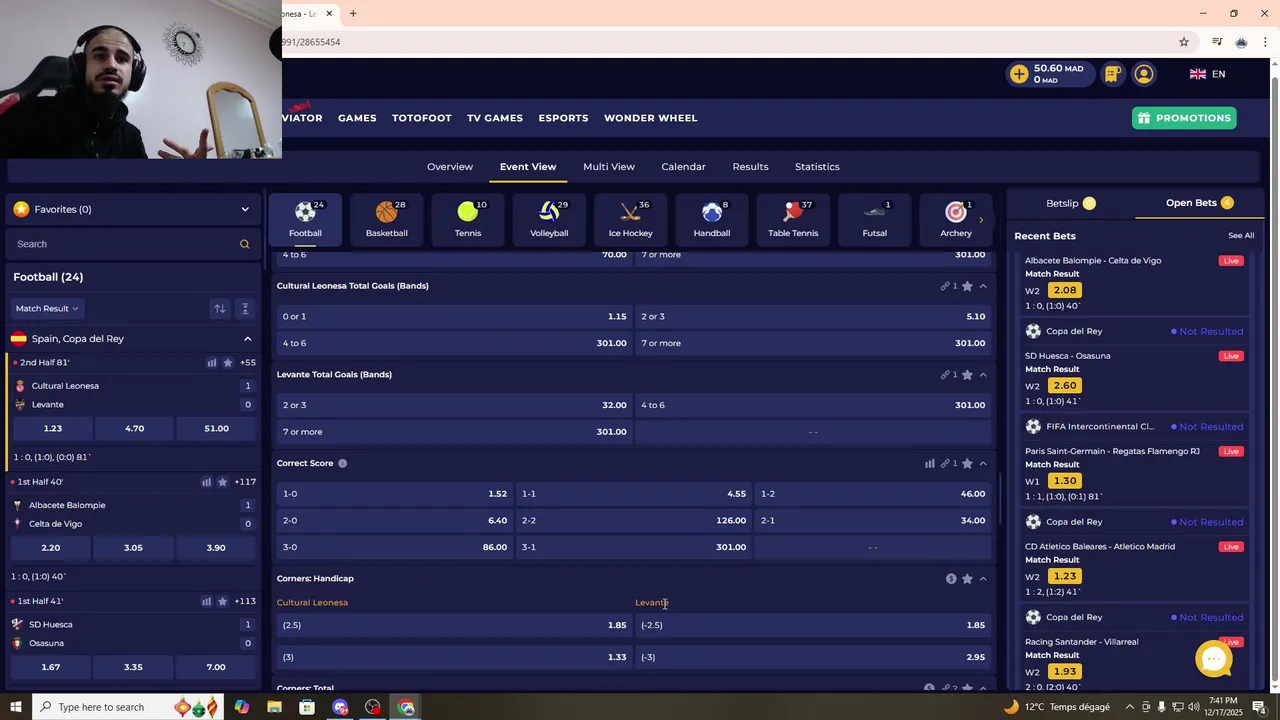The width and height of the screenshot is (1280, 720).
Task: Open statistics icon for Cultural Leonesa match
Action: tap(212, 363)
